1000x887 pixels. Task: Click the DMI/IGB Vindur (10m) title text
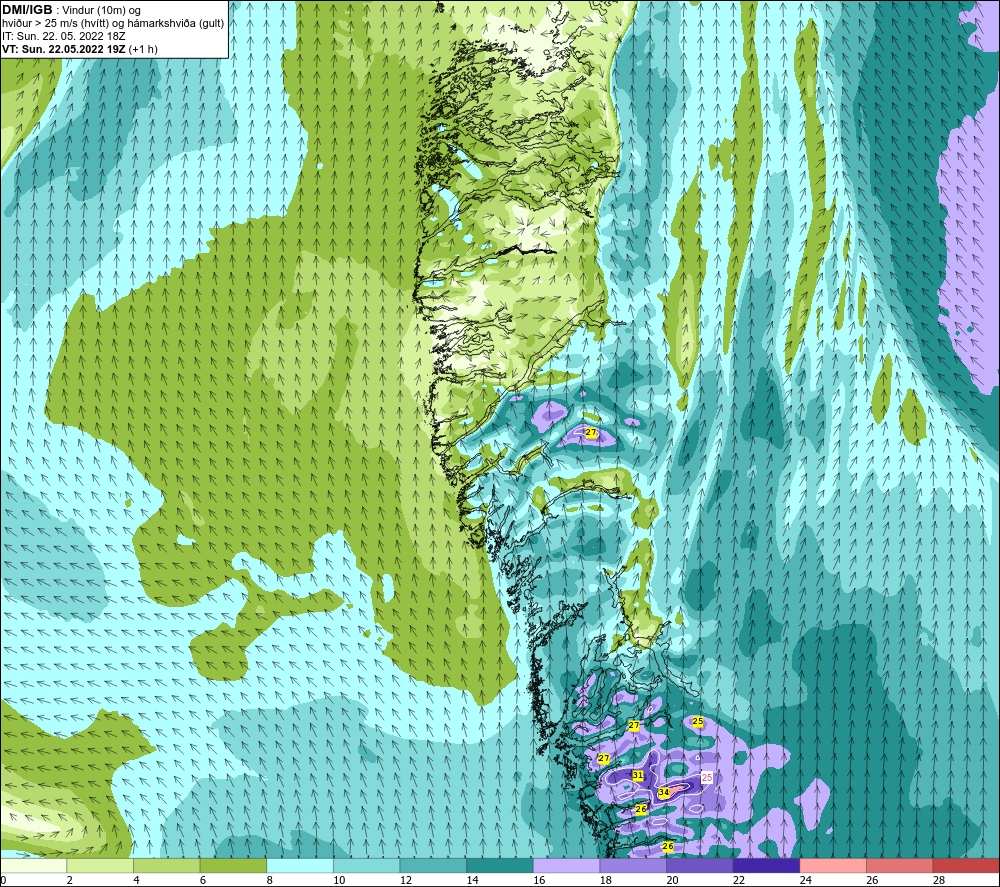(x=71, y=10)
